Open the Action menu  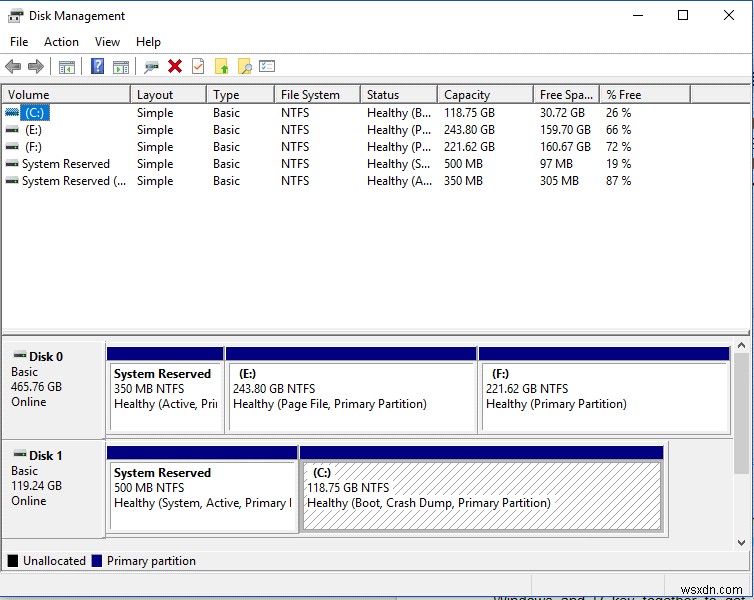pyautogui.click(x=61, y=42)
